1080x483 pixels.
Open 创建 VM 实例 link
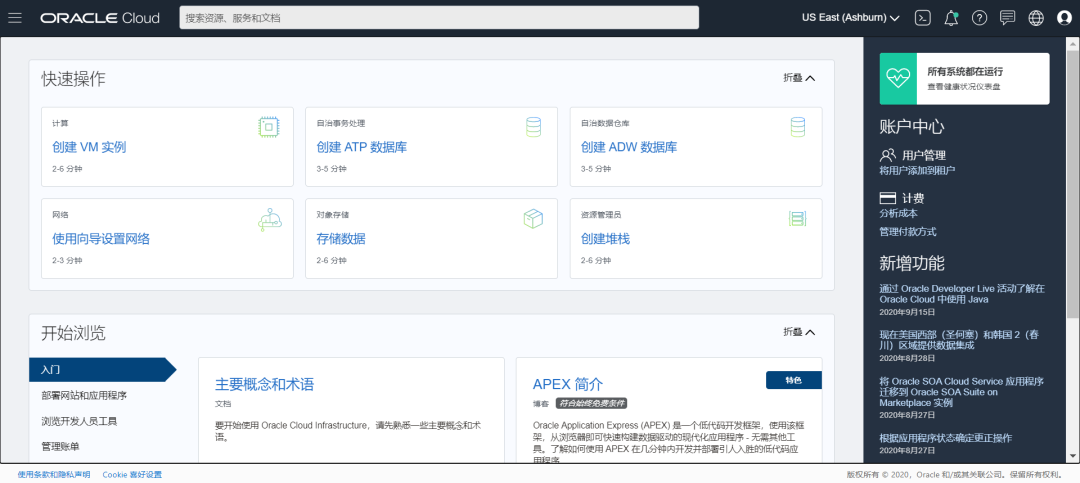(89, 147)
